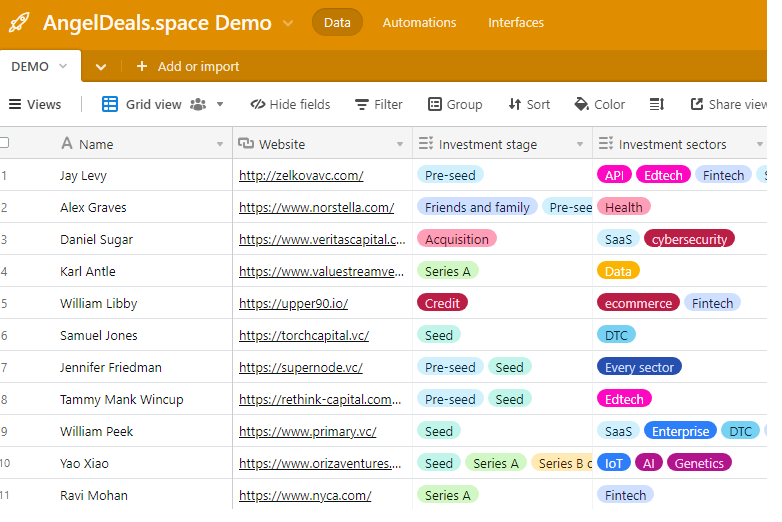Open the Automations tab
Image resolution: width=782 pixels, height=522 pixels.
tap(419, 22)
